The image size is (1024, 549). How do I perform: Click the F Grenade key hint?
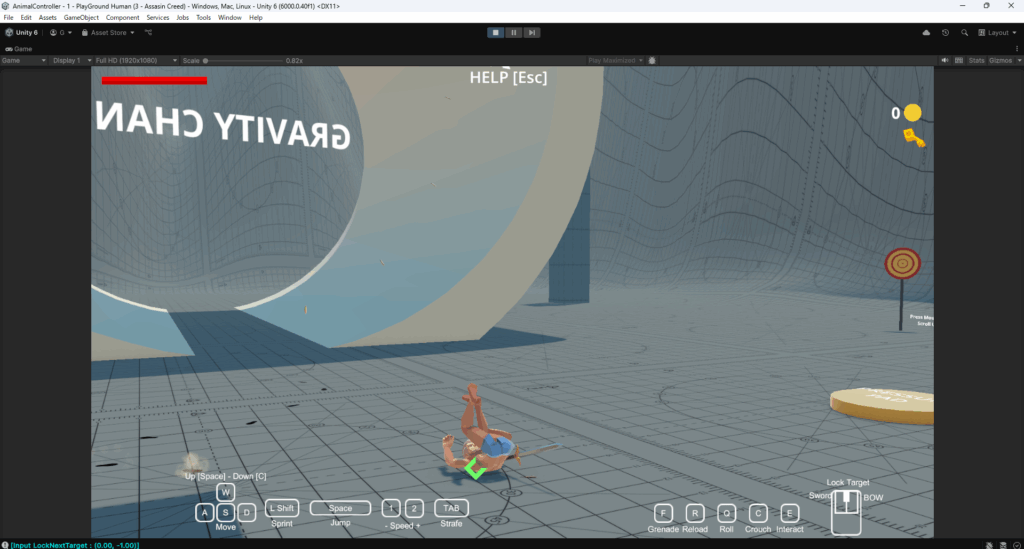[663, 513]
